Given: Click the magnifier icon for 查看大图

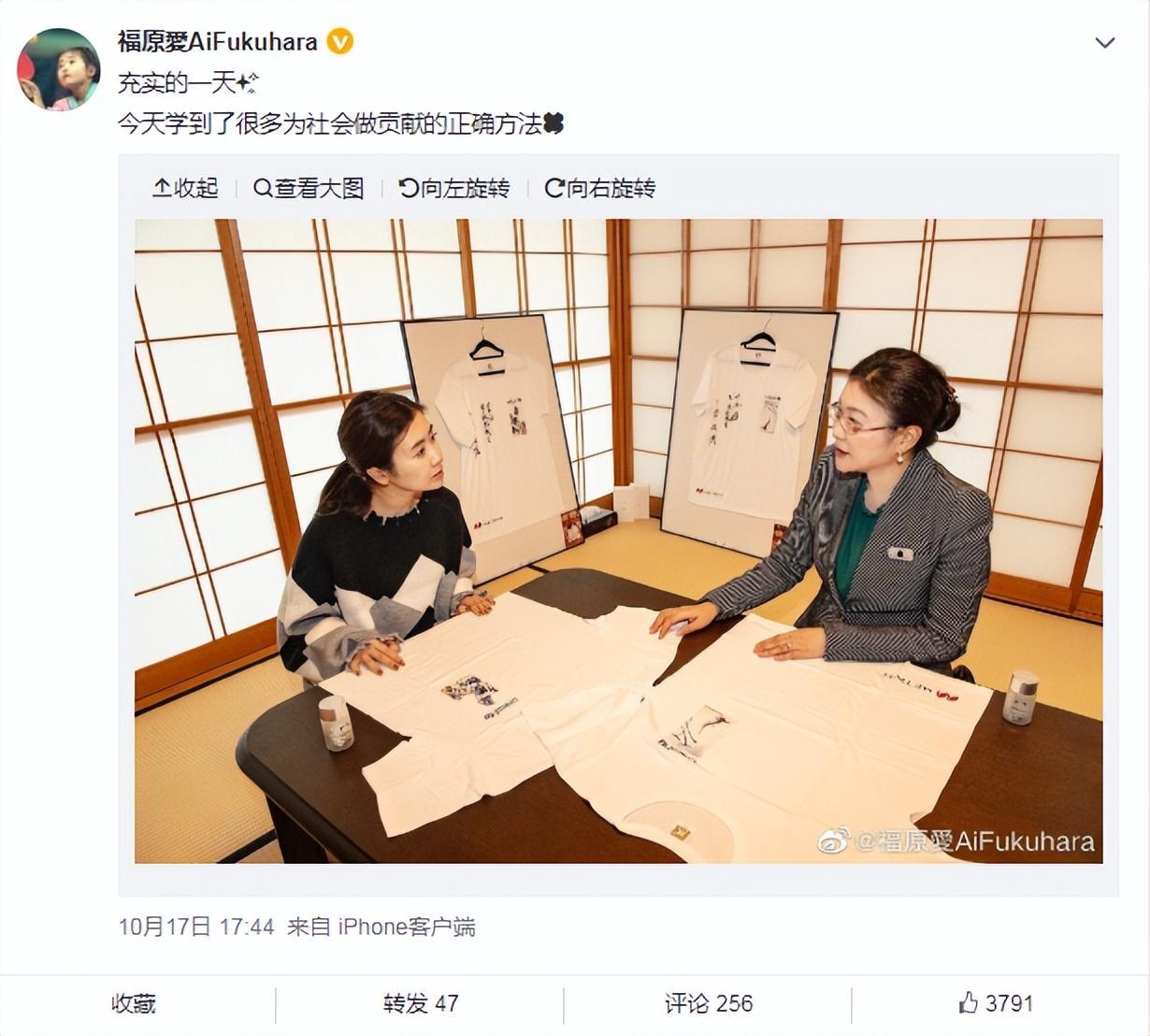Looking at the screenshot, I should (263, 188).
